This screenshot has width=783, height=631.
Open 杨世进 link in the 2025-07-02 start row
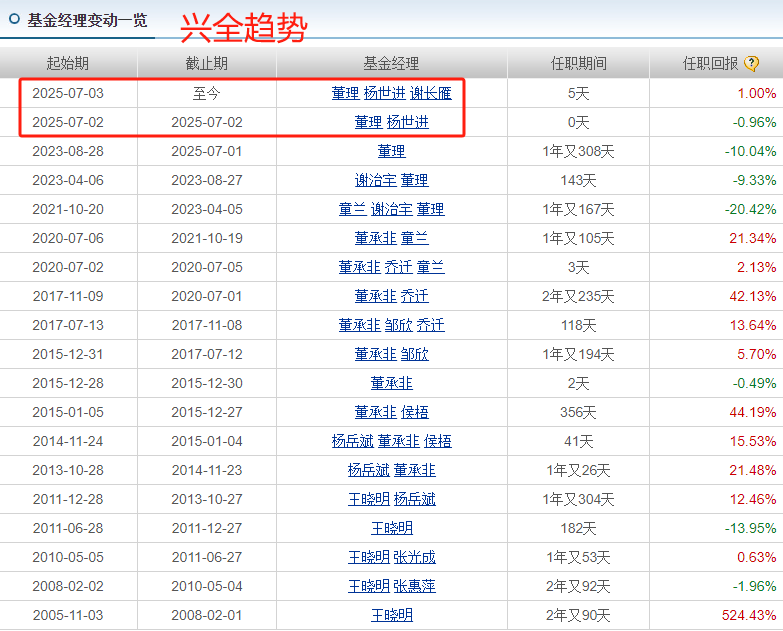[407, 122]
